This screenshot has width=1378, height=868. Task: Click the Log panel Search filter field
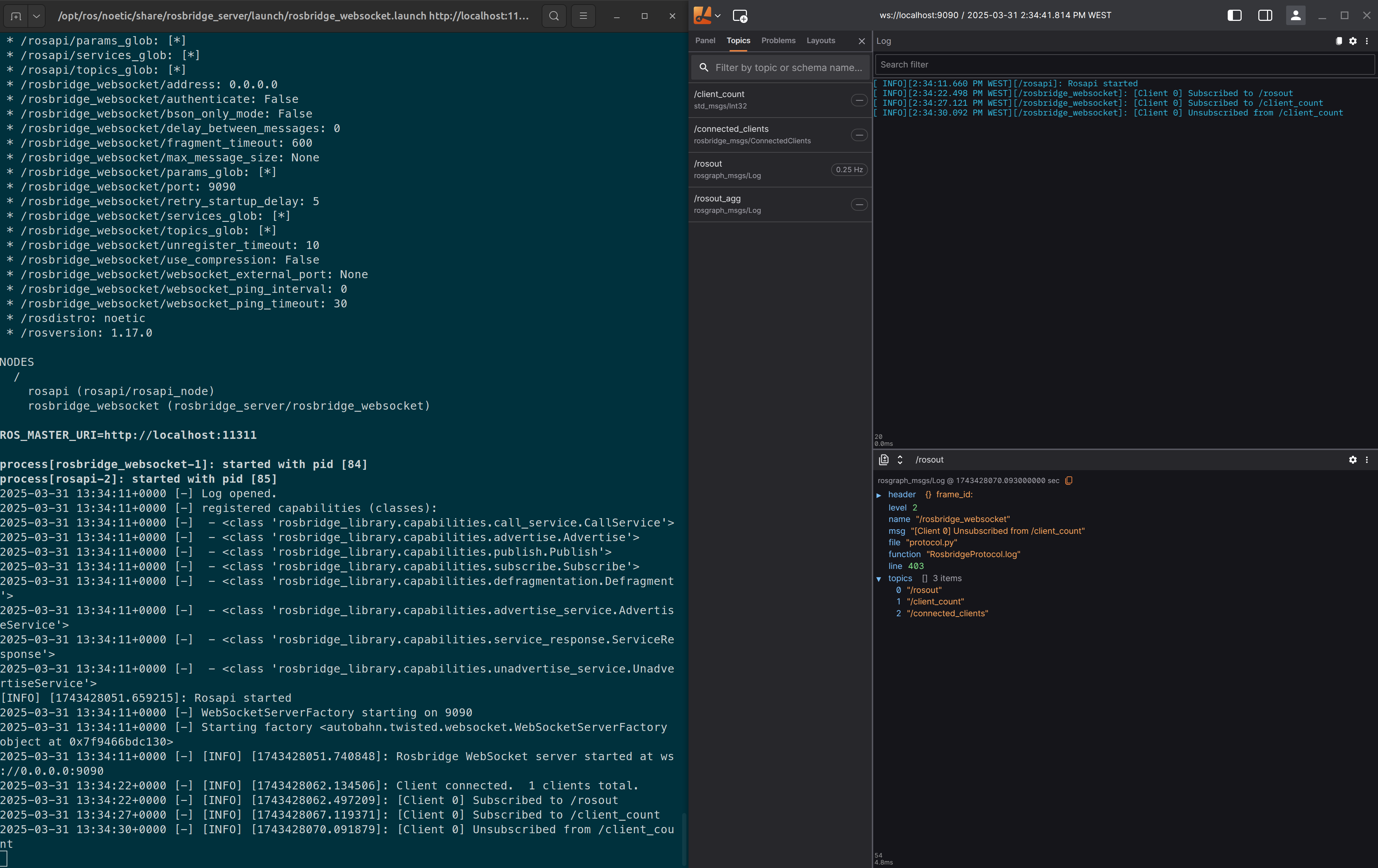click(x=1124, y=65)
